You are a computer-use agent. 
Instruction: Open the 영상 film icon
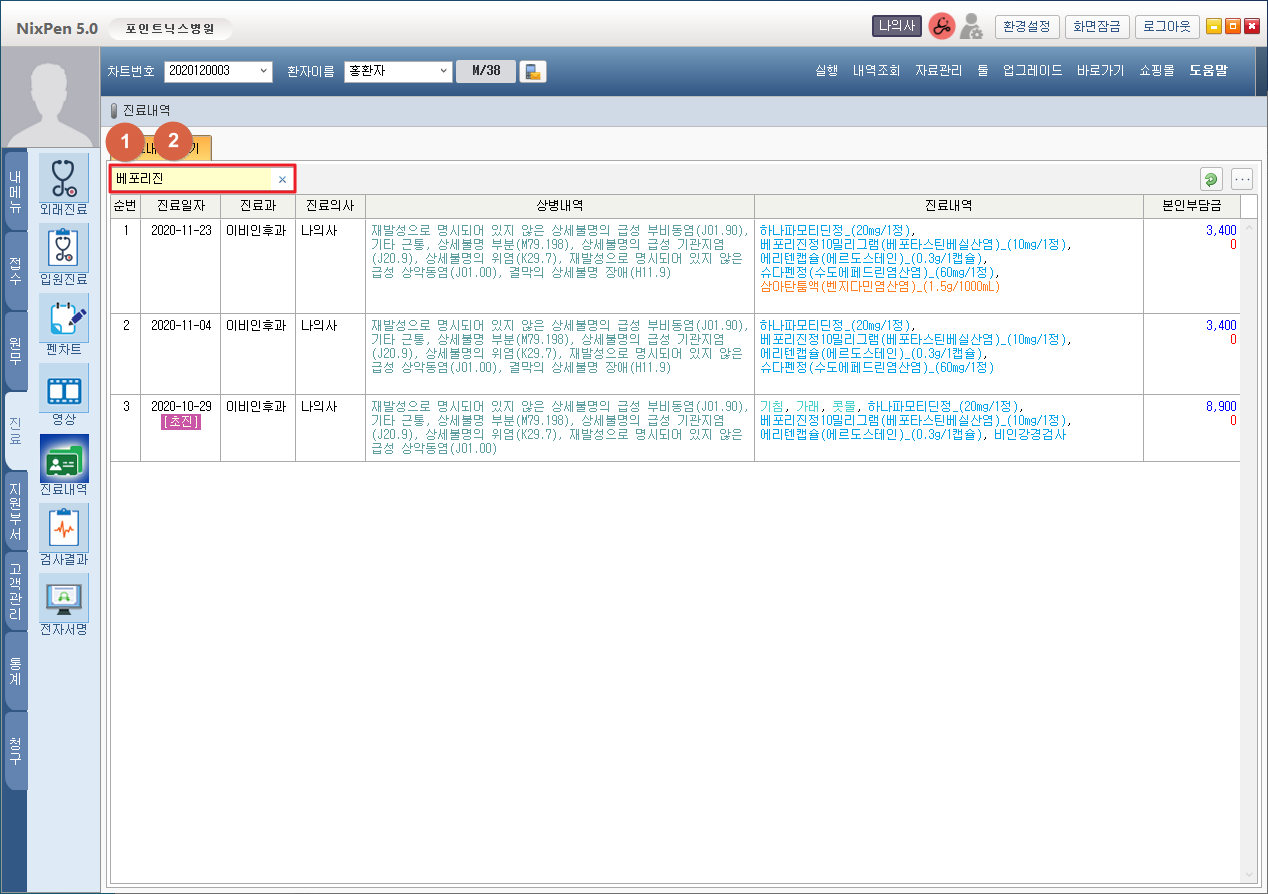[63, 389]
